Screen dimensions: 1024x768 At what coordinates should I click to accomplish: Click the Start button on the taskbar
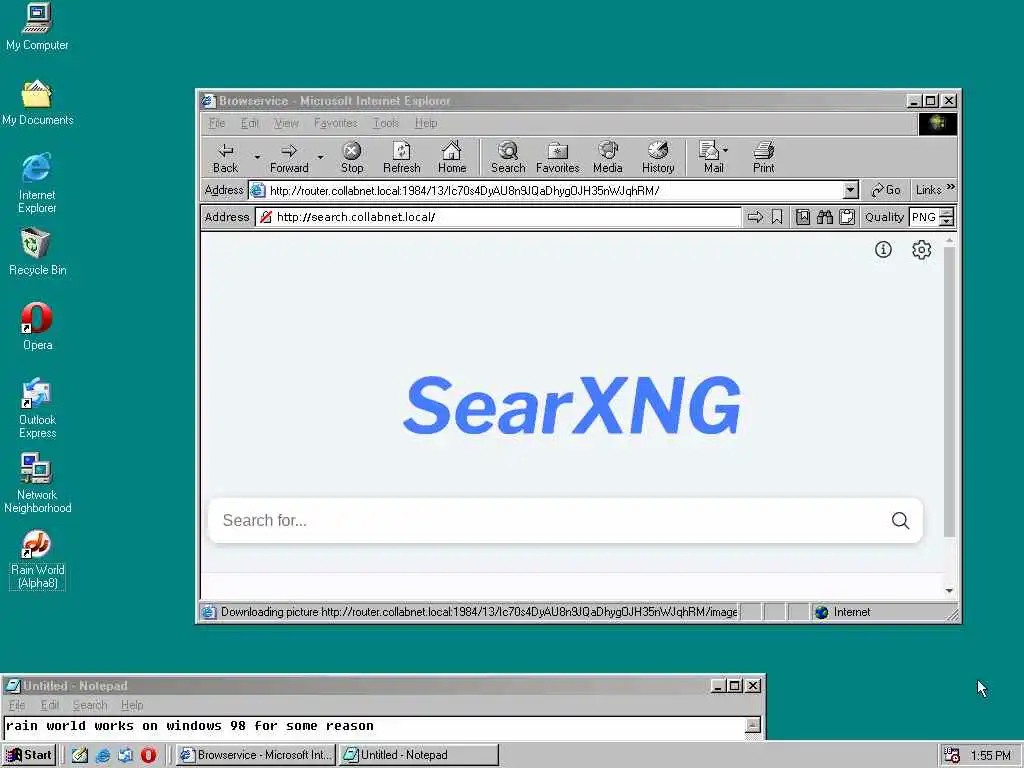tap(29, 755)
